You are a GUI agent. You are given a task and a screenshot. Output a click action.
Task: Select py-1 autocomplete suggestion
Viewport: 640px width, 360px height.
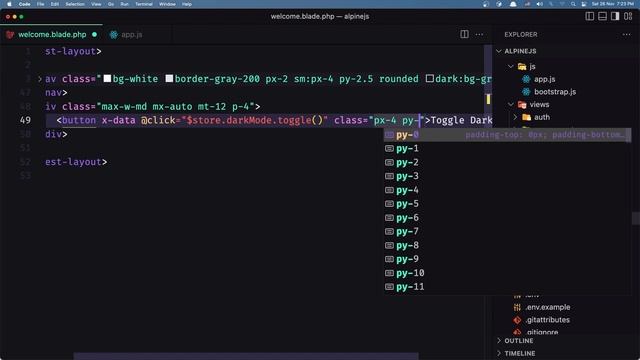coord(507,149)
